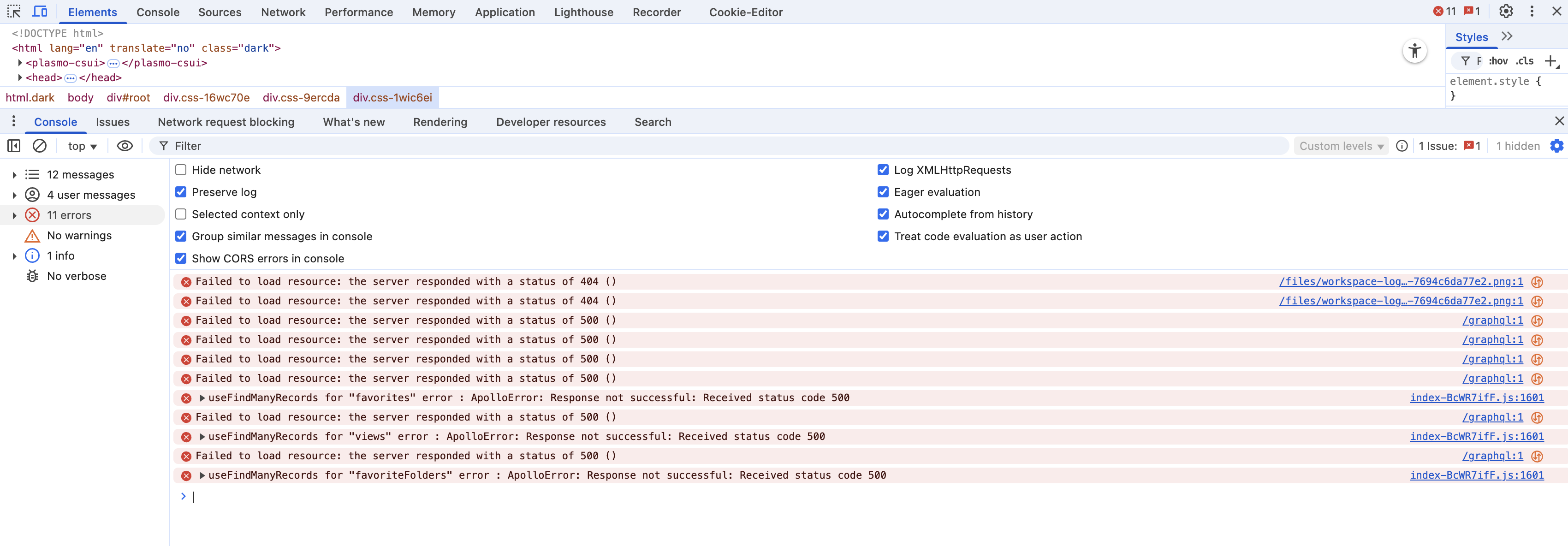The height and width of the screenshot is (546, 1568).
Task: Click the 1 Issue counter badge
Action: (1449, 145)
